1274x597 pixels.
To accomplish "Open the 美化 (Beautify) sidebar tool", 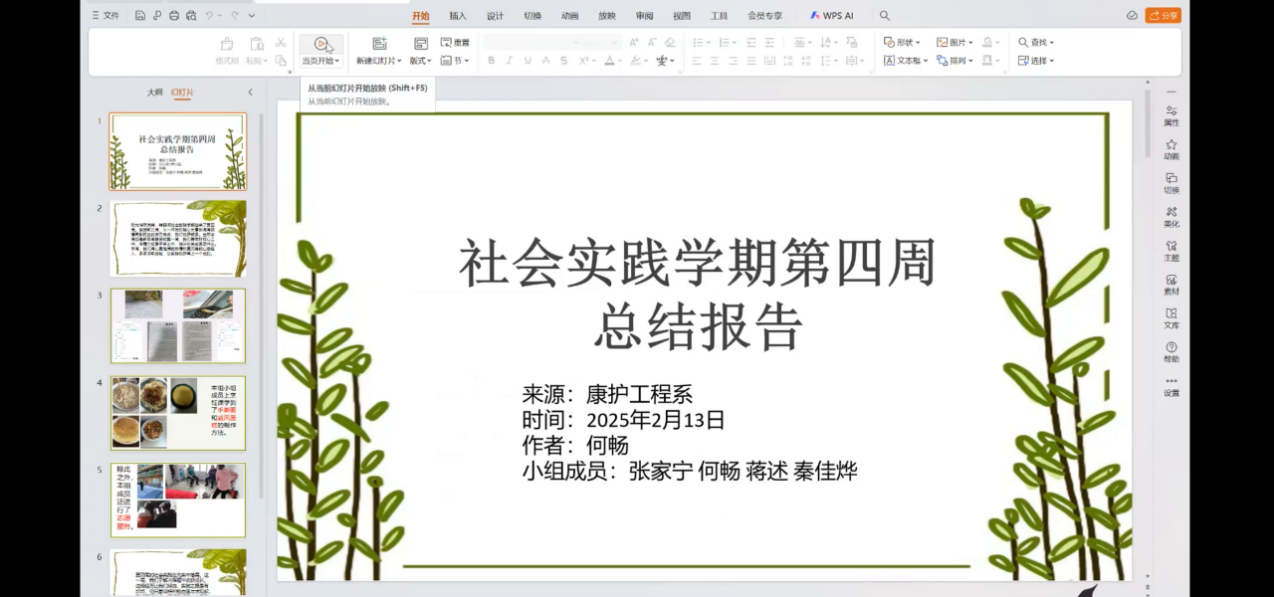I will pyautogui.click(x=1171, y=217).
